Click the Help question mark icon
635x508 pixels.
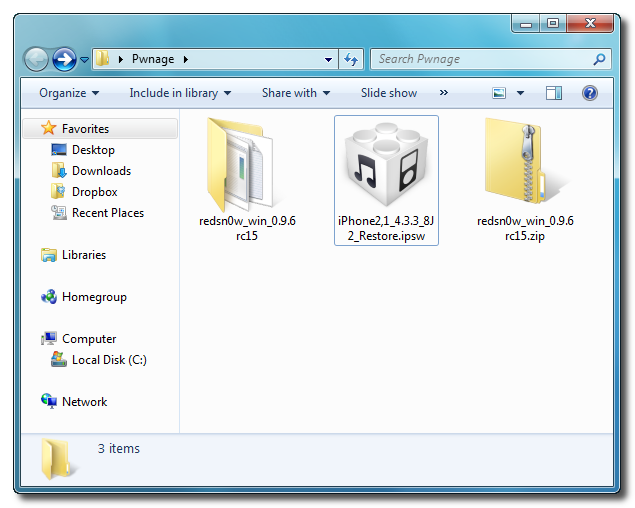pos(589,93)
